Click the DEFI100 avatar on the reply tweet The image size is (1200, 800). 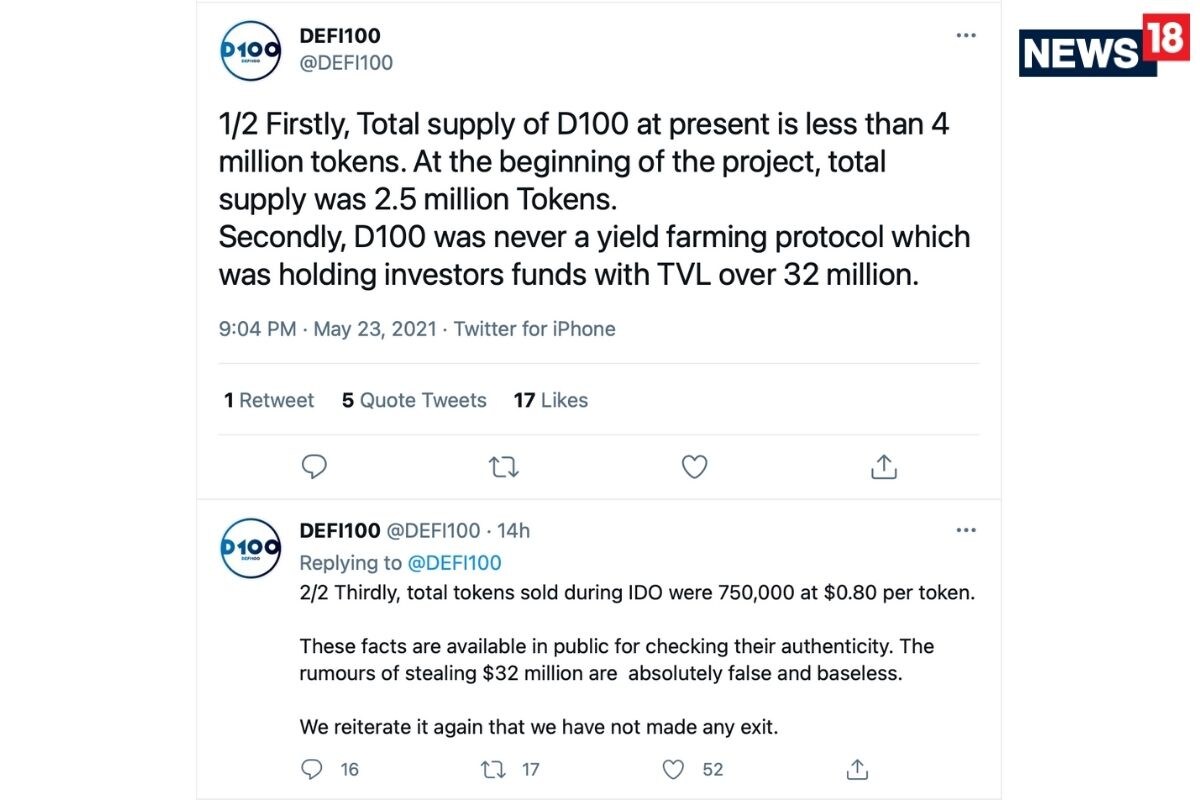250,548
